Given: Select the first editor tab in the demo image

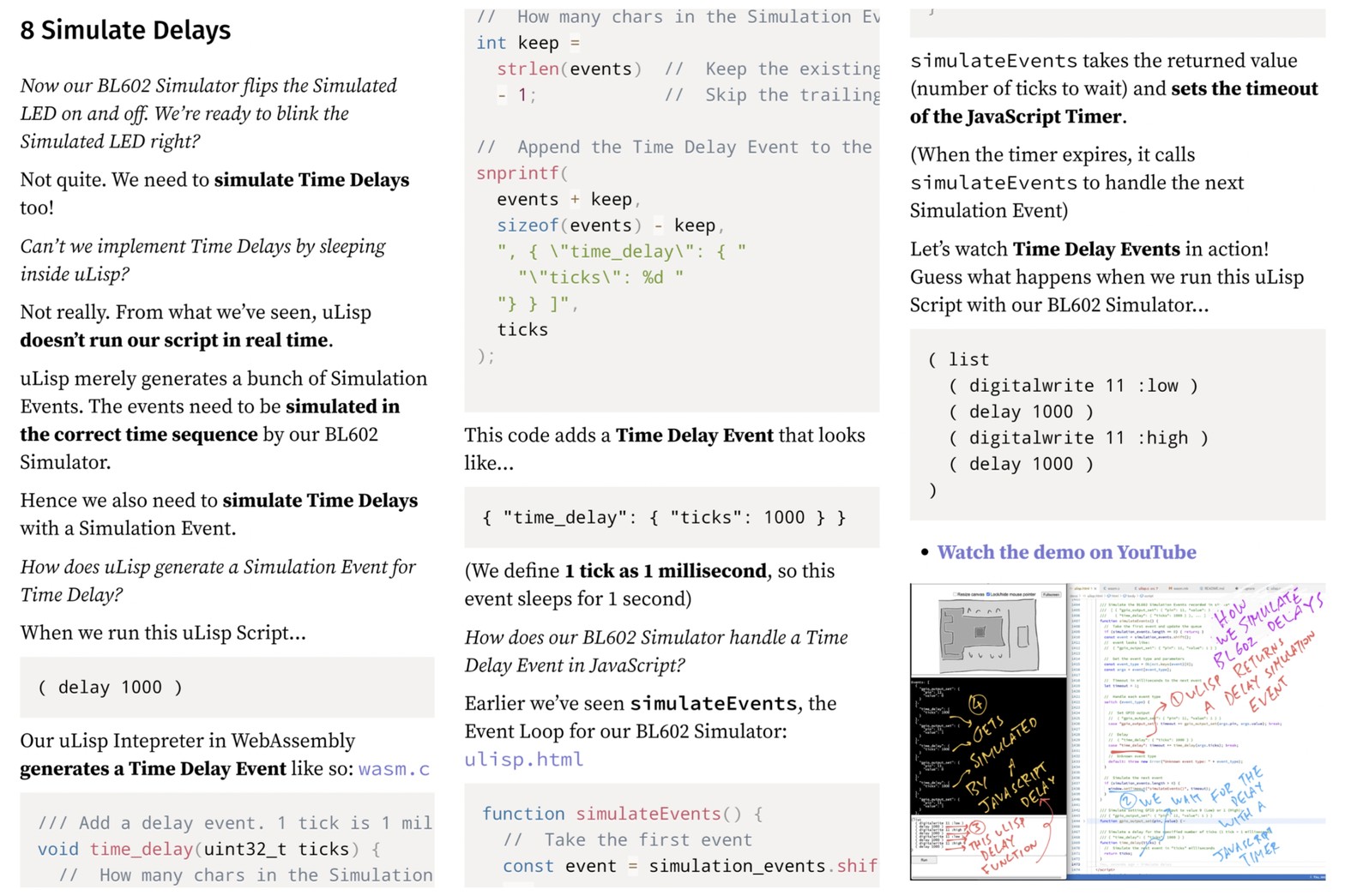Looking at the screenshot, I should 1083,588.
